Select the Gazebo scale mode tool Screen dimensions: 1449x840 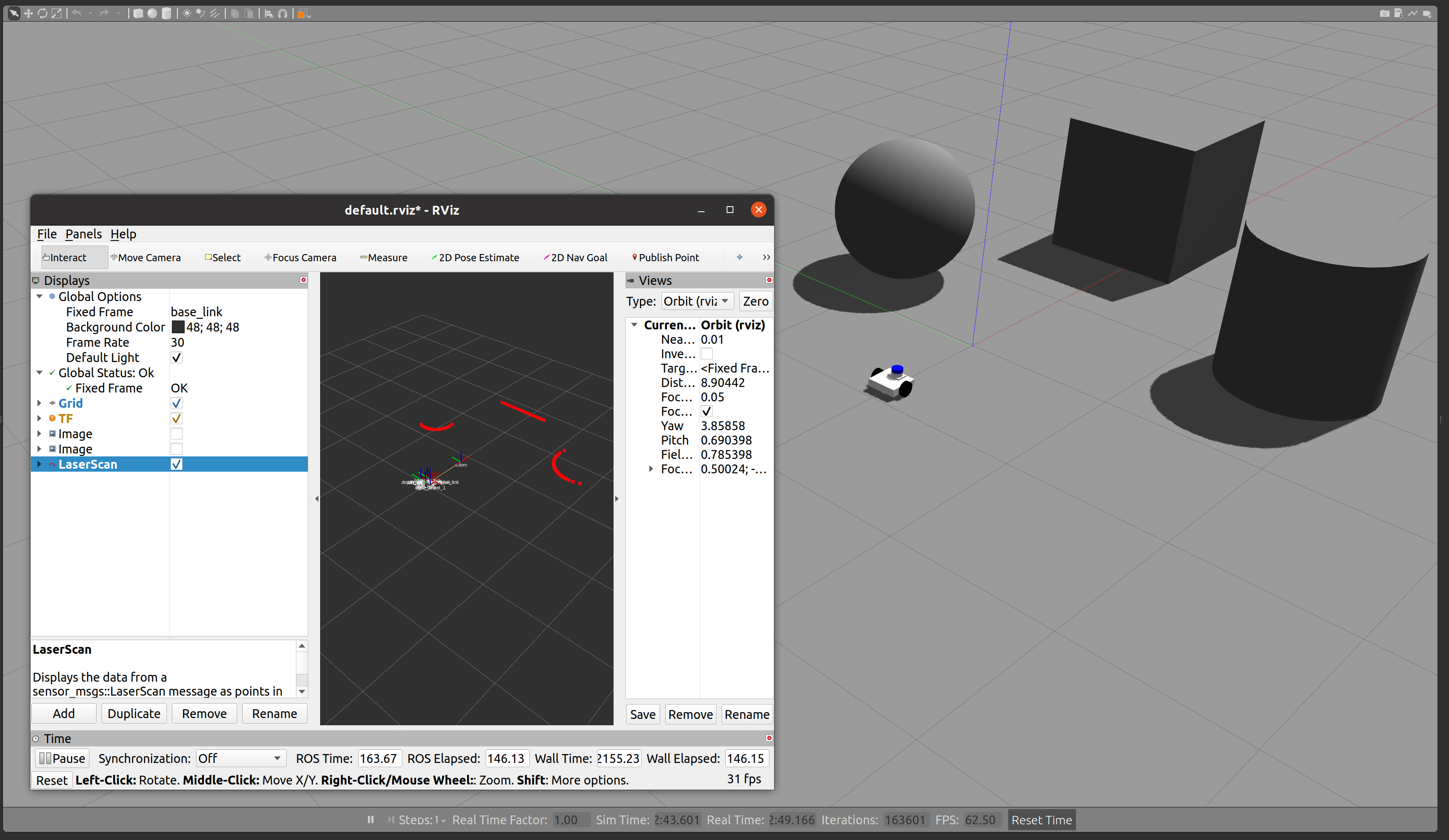(56, 13)
